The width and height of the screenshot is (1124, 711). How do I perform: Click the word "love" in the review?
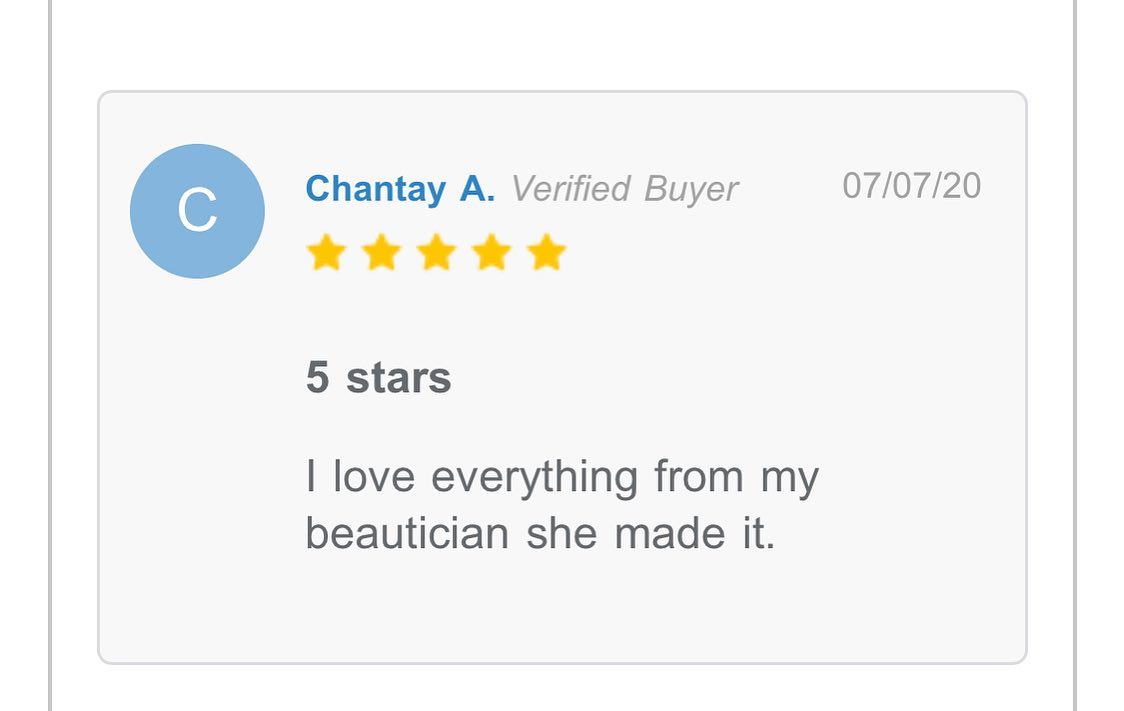[373, 477]
